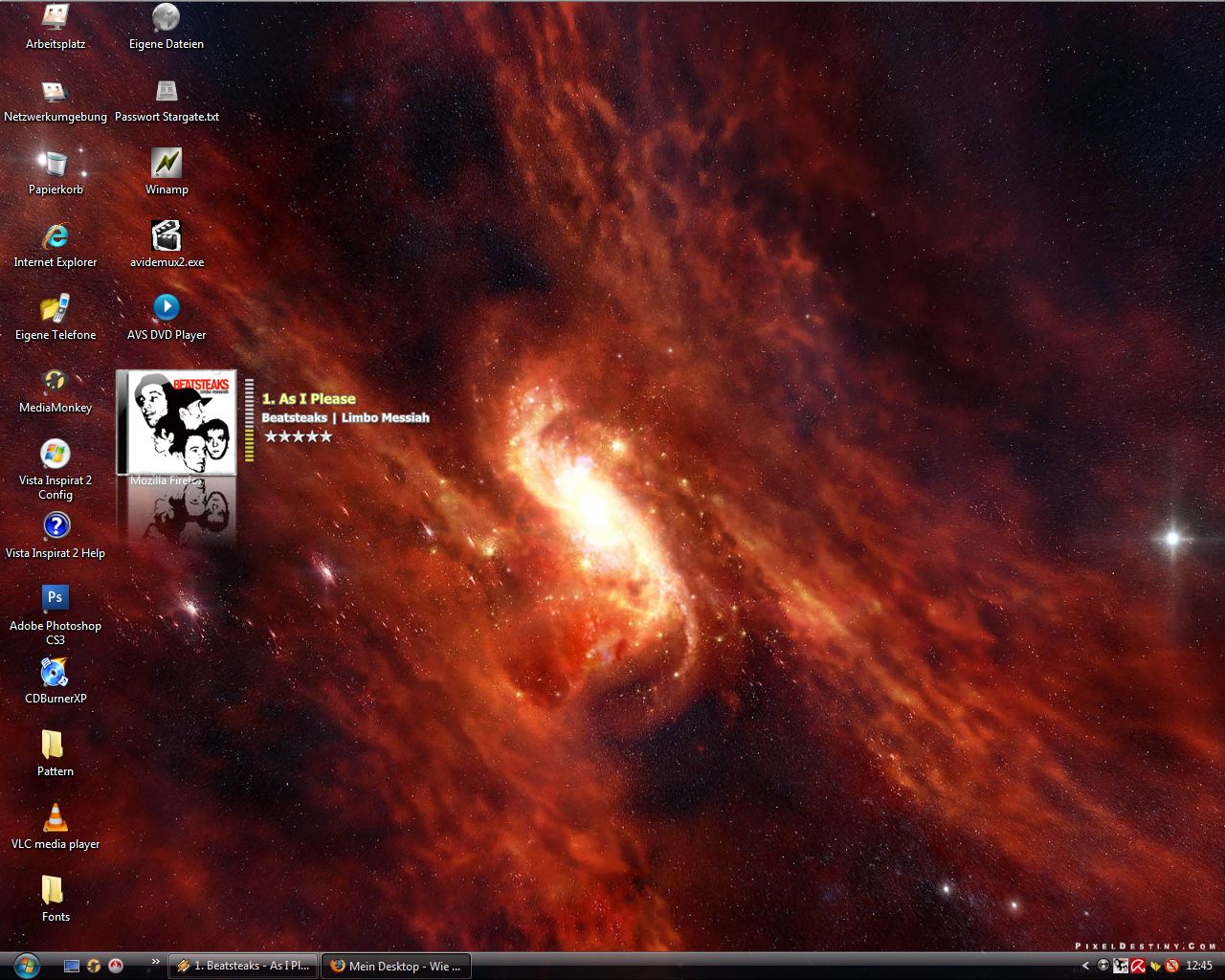Select the MediaMonkey desktop icon
This screenshot has width=1225, height=980.
(56, 381)
